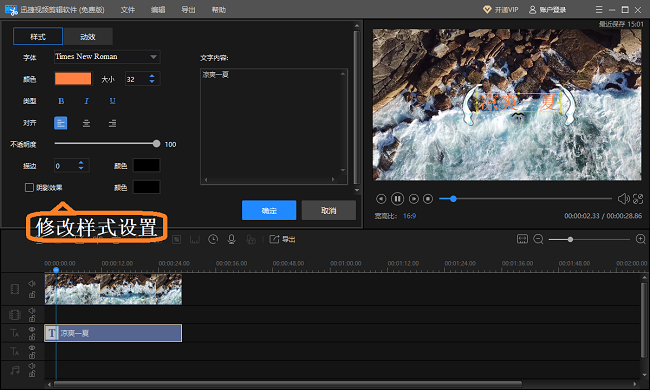Click the microphone voiceover icon
The width and height of the screenshot is (650, 390).
click(x=232, y=239)
